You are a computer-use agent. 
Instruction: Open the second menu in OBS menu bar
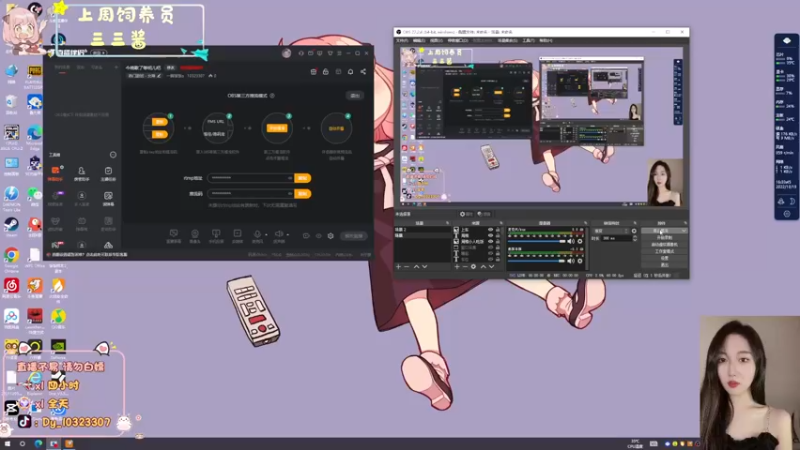419,40
